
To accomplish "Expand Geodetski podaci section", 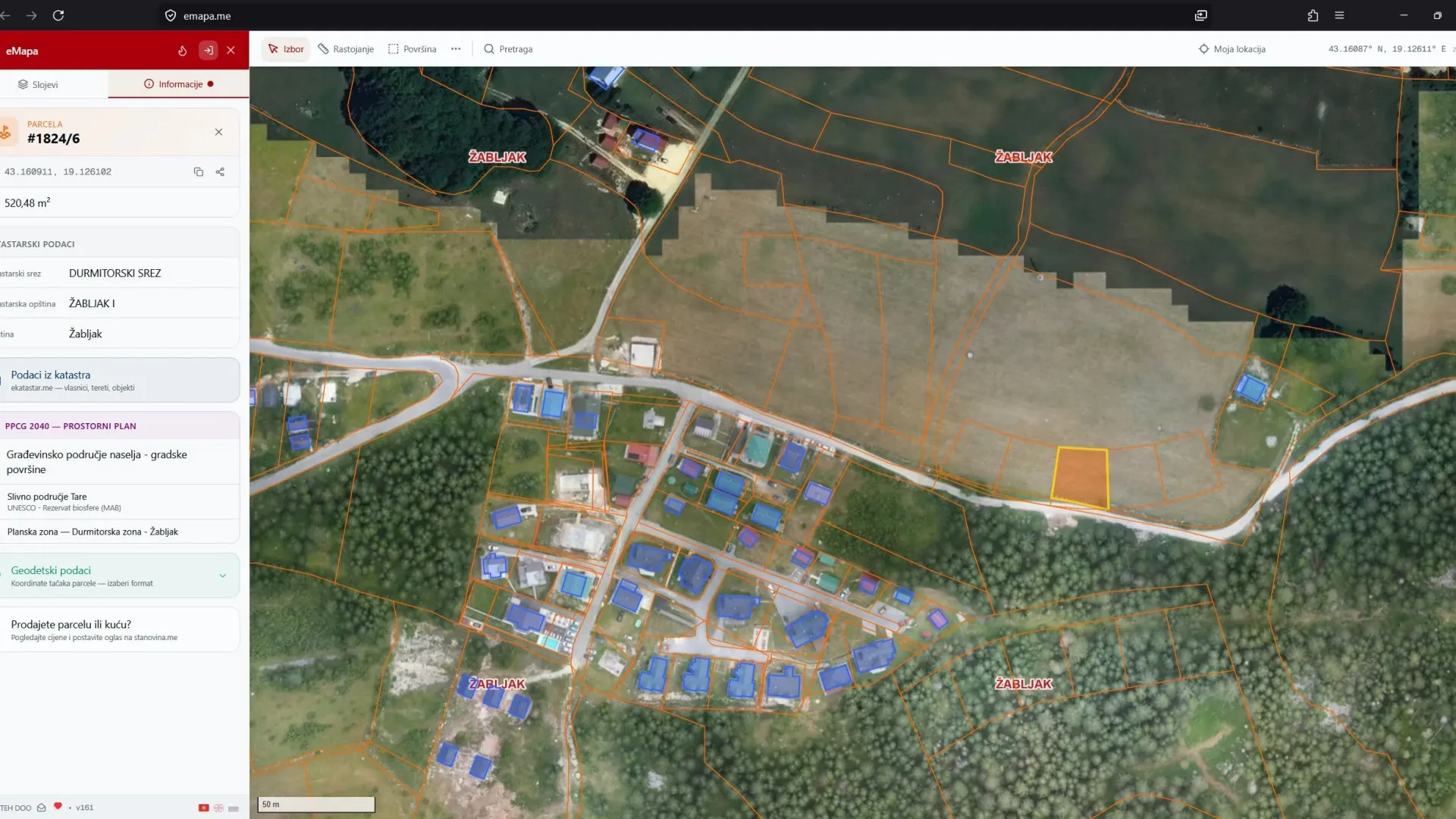I will (x=120, y=576).
